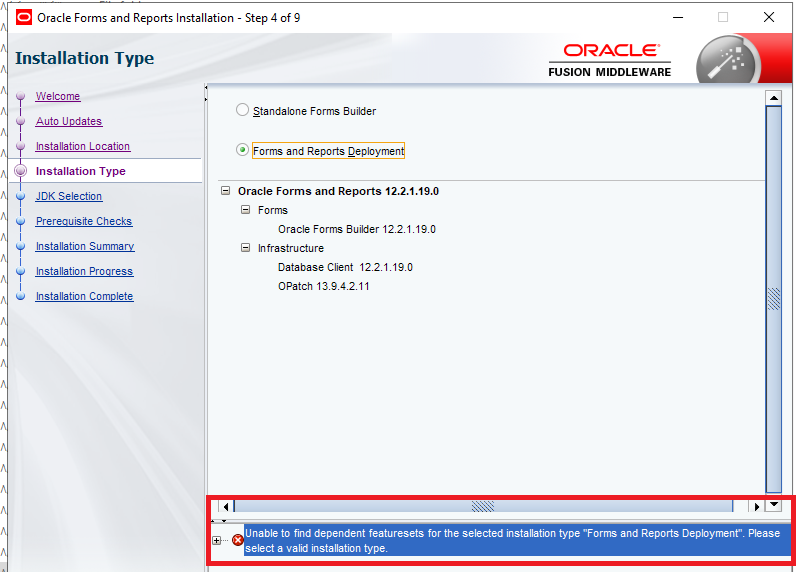804x572 pixels.
Task: Select OPatch 13.9.4.2.11 entry
Action: [x=324, y=286]
